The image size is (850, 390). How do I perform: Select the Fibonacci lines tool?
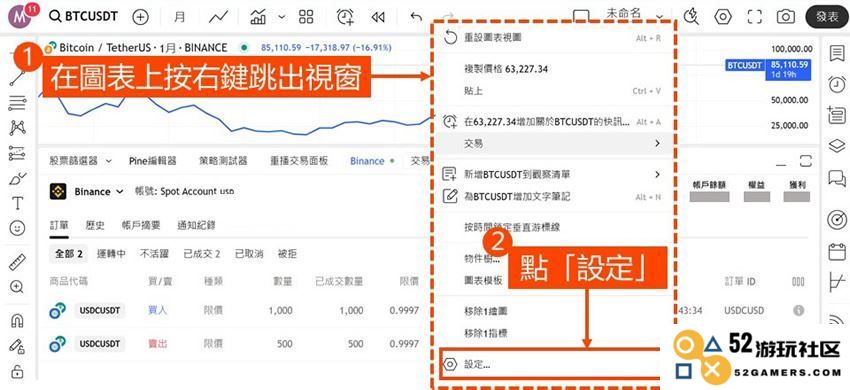[17, 103]
